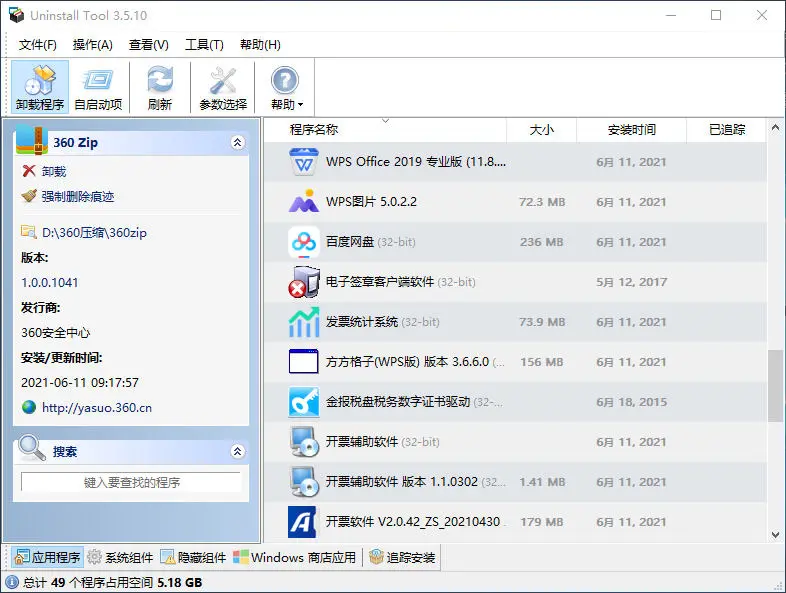Viewport: 786px width, 593px height.
Task: Click the info icon in status bar
Action: [x=12, y=582]
